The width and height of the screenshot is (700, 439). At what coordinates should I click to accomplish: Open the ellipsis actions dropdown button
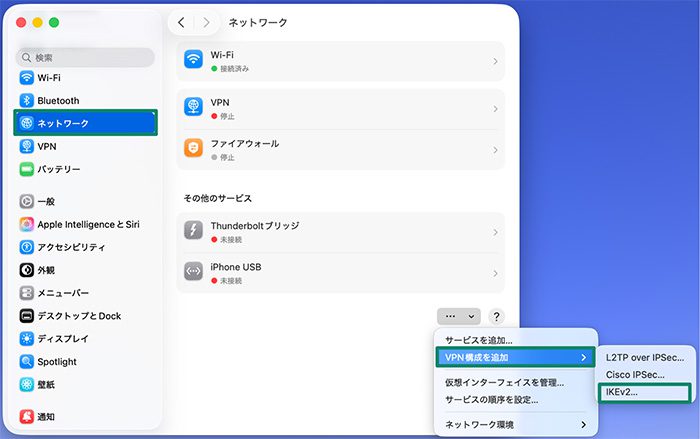pos(459,316)
